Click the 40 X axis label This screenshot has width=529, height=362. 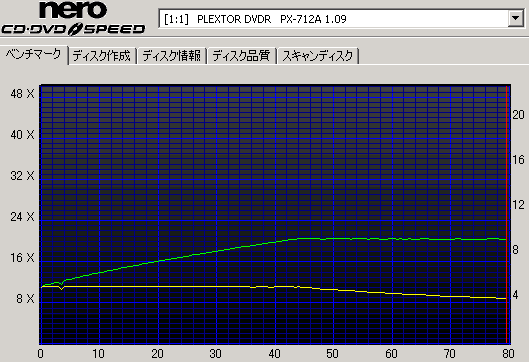coord(22,135)
